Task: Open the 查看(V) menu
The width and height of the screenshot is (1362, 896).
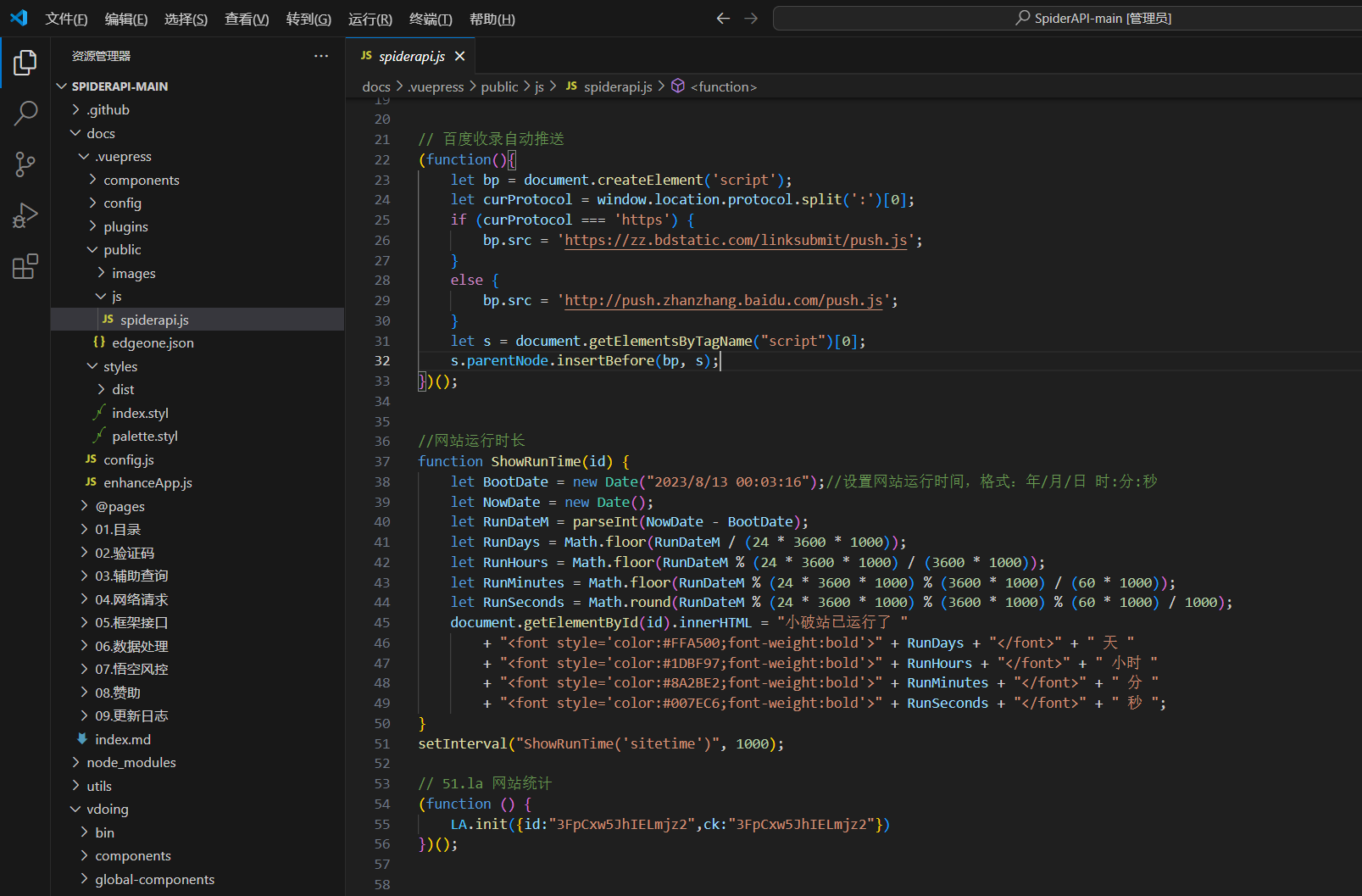Action: tap(247, 19)
